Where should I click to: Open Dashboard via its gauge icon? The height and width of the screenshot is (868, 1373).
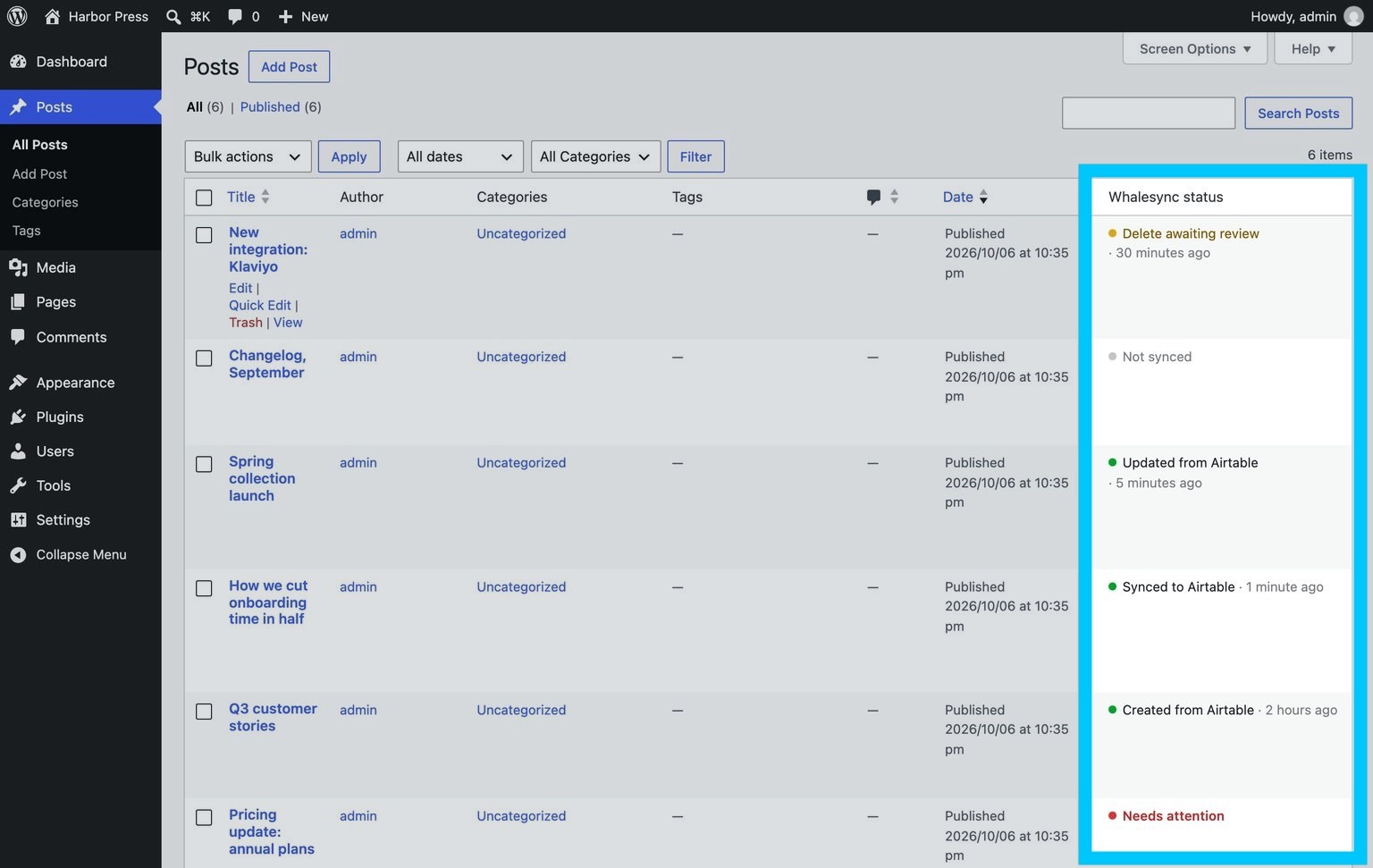[18, 62]
